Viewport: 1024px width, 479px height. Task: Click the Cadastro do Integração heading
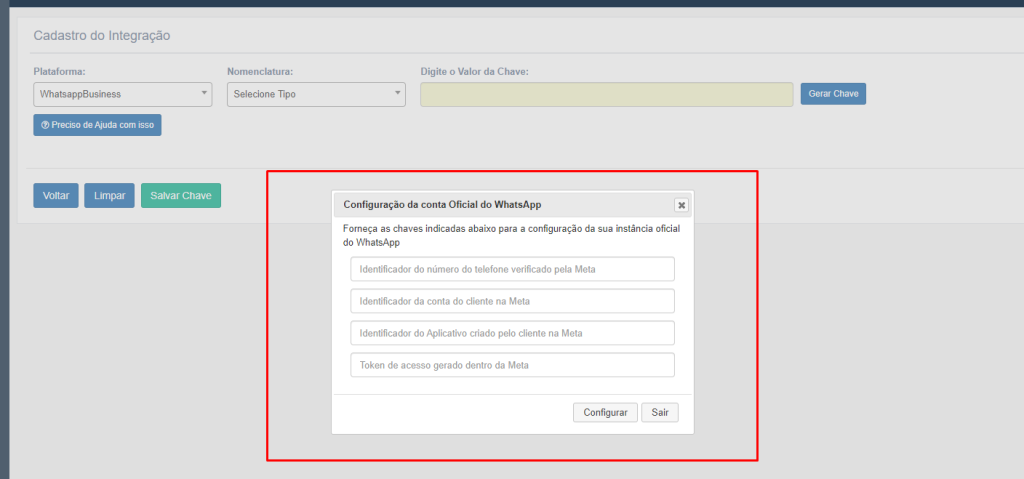tap(102, 36)
